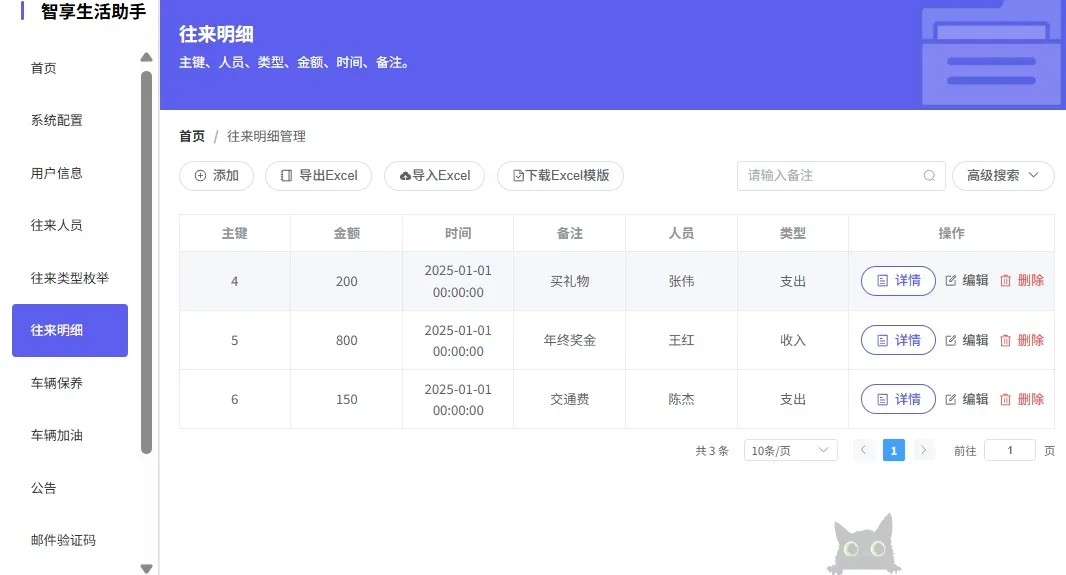Click the 金额 column header
This screenshot has width=1066, height=575.
[x=346, y=233]
